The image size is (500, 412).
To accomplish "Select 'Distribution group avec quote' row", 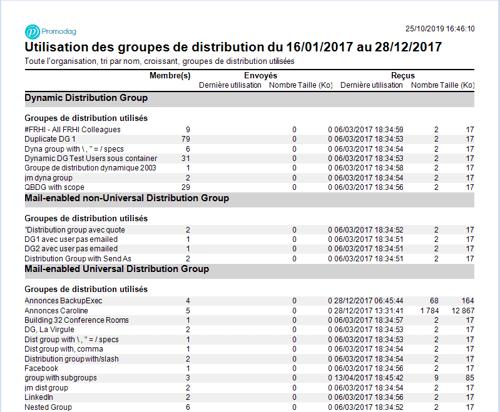I will click(x=249, y=230).
